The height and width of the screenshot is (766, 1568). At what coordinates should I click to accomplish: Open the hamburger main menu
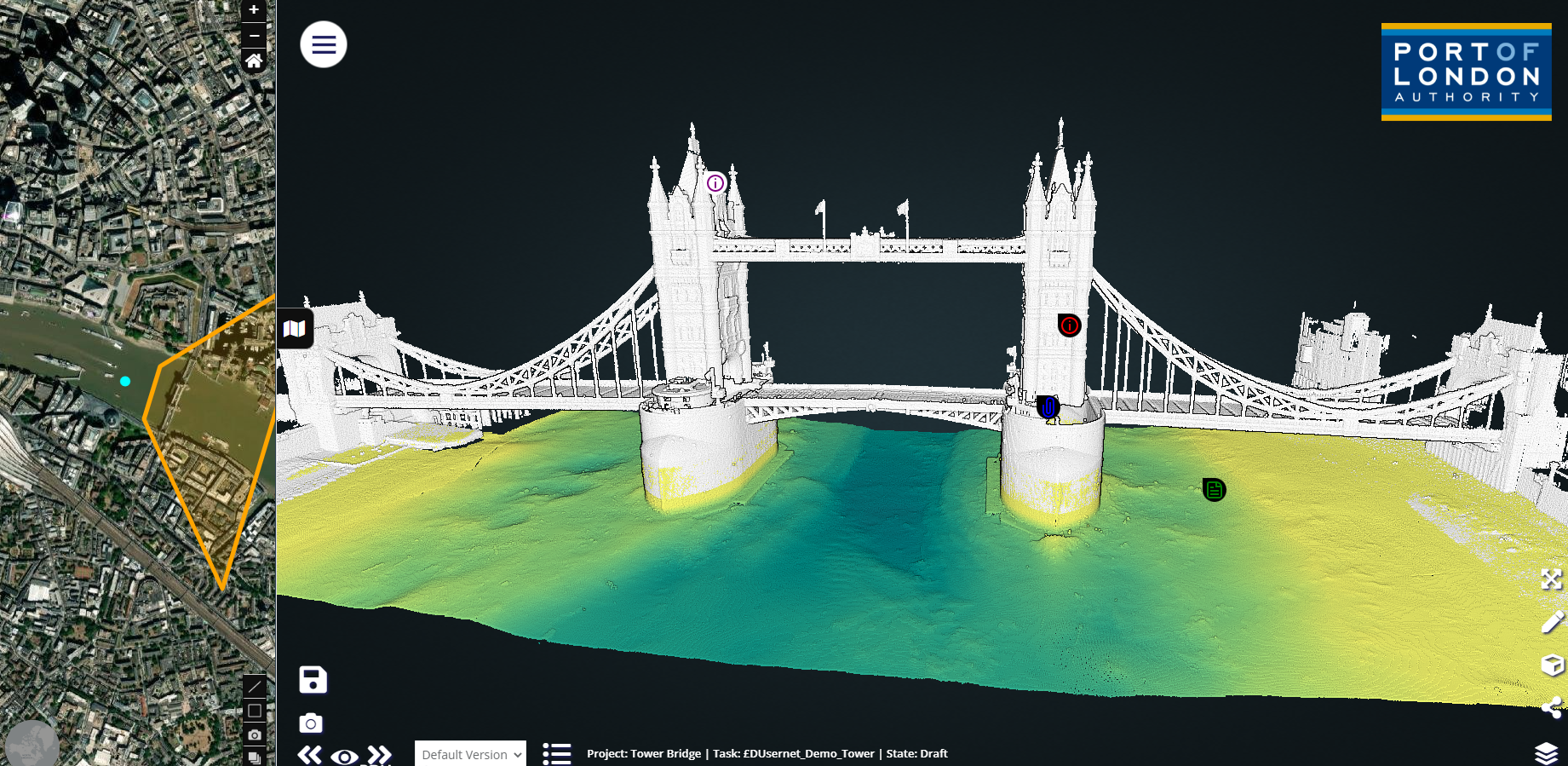(324, 44)
